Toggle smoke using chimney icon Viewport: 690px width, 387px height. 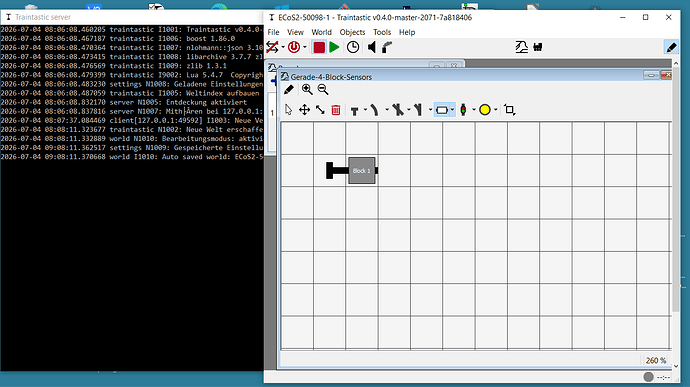387,47
